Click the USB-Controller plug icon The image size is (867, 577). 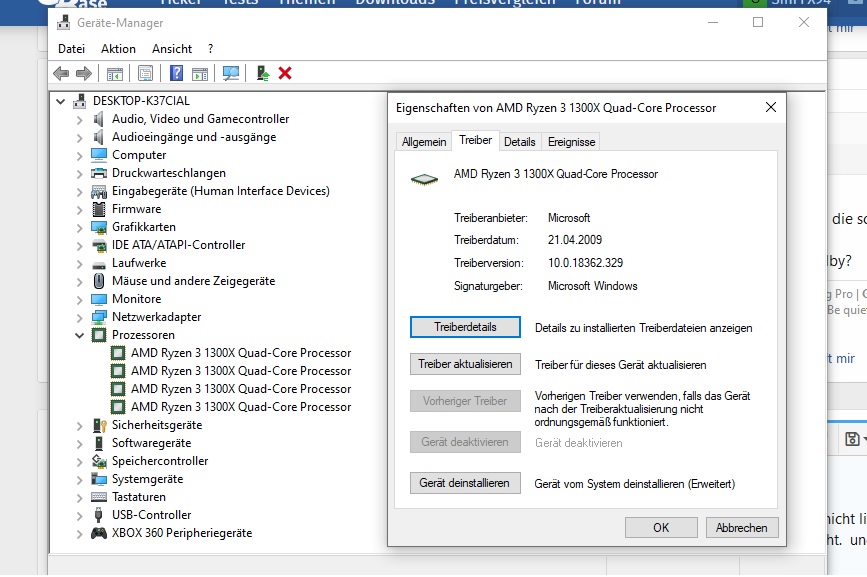coord(98,515)
